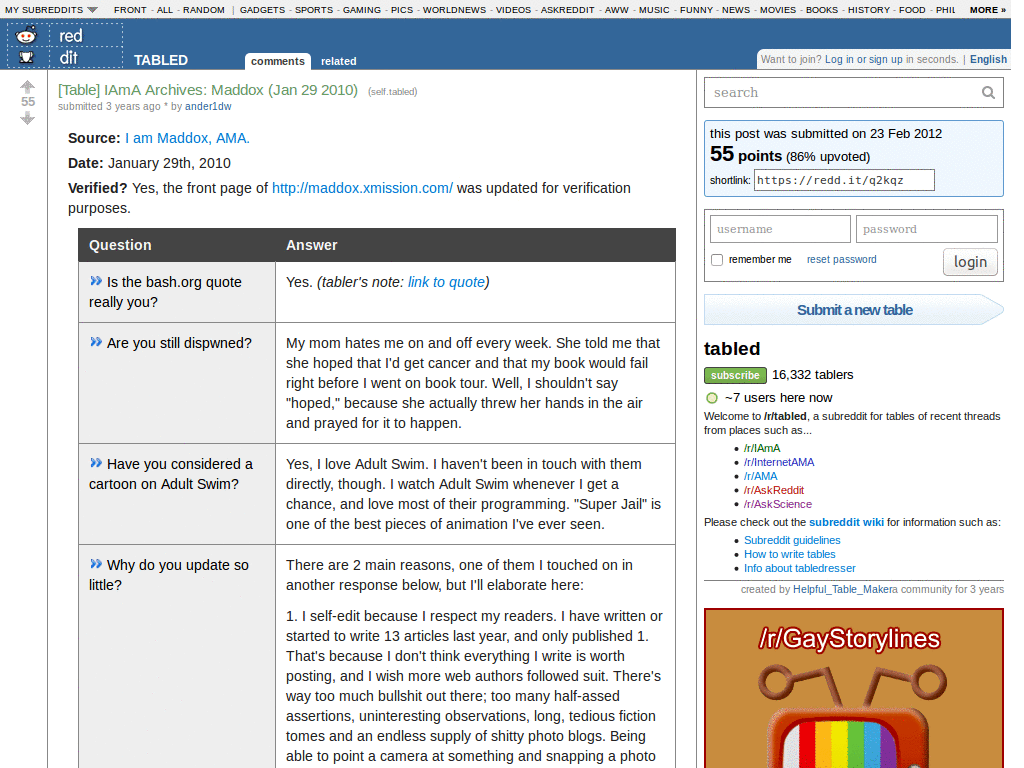1024x768 pixels.
Task: Open the I am Maddox, AMA link
Action: pyautogui.click(x=186, y=138)
